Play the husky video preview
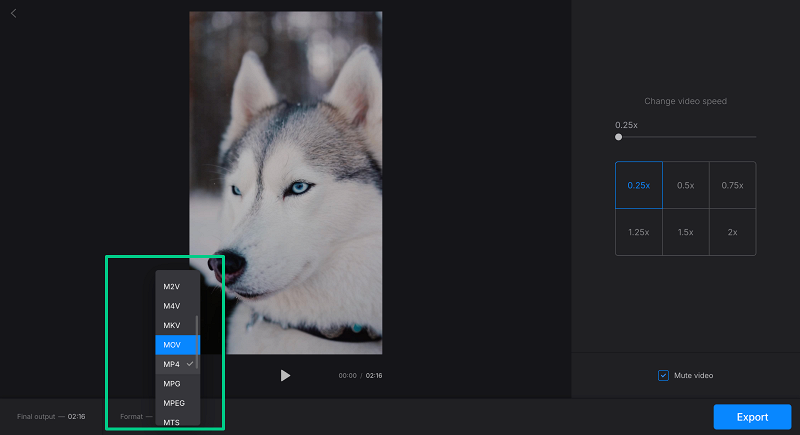The height and width of the screenshot is (435, 800). pos(285,375)
